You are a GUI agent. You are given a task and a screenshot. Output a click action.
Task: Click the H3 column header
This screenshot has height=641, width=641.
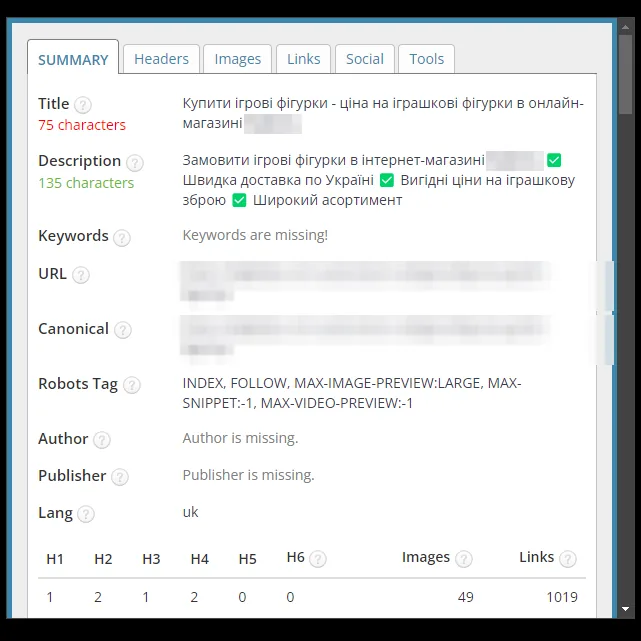pyautogui.click(x=151, y=559)
